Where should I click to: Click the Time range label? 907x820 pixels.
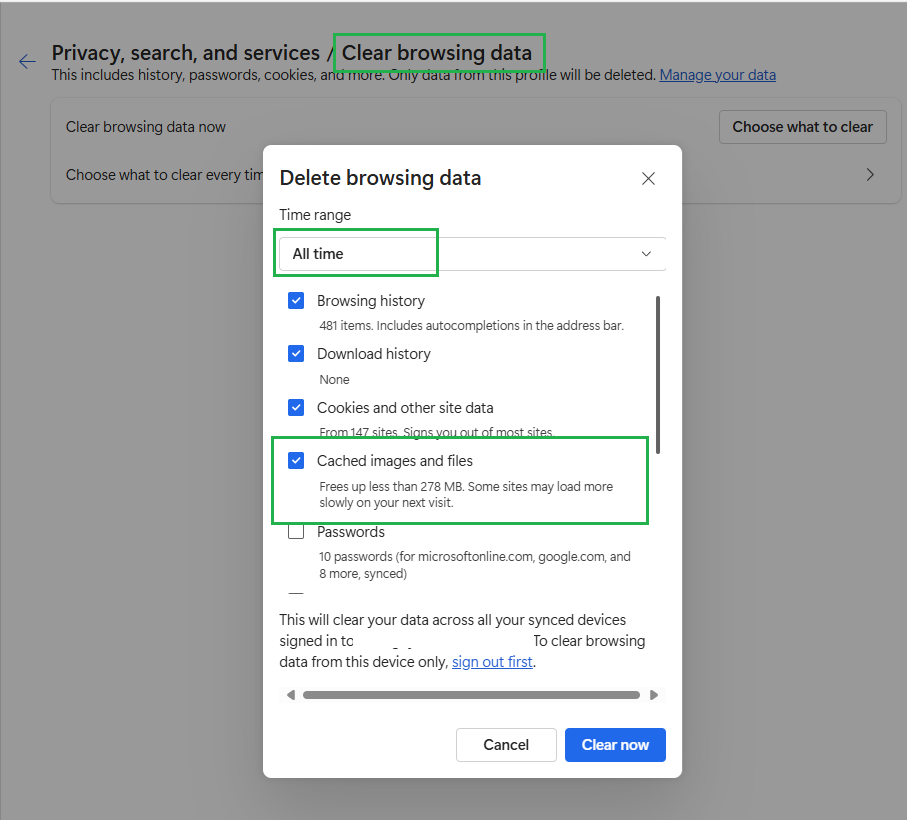(x=315, y=215)
